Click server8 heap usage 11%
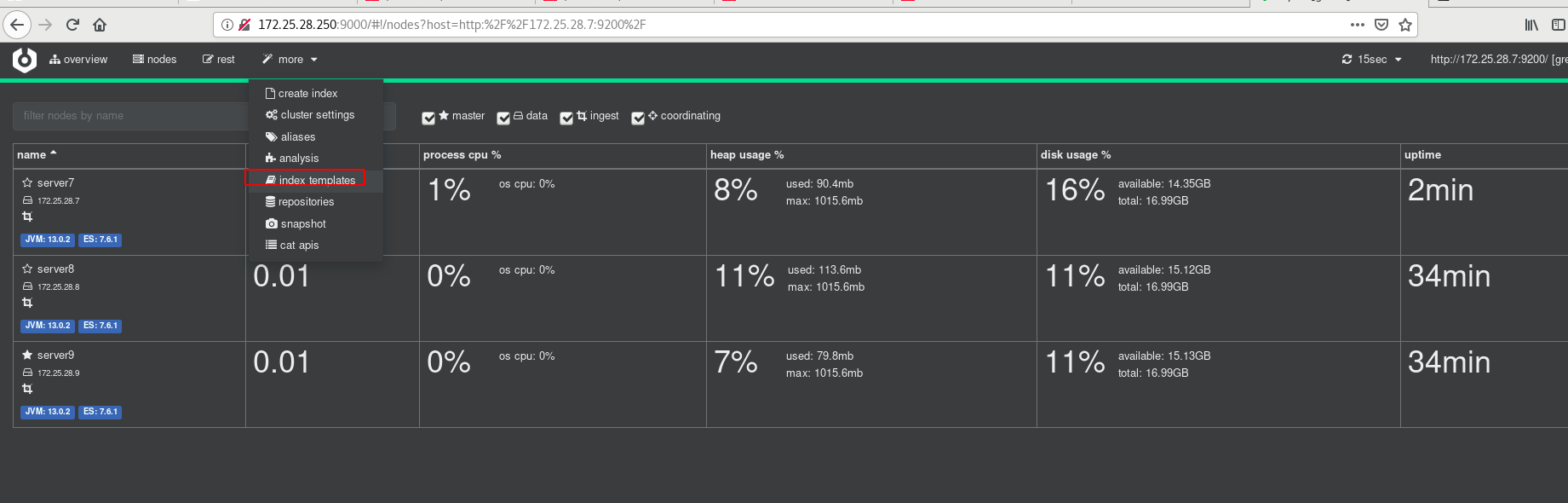Screen dimensions: 1568x503 [x=744, y=276]
